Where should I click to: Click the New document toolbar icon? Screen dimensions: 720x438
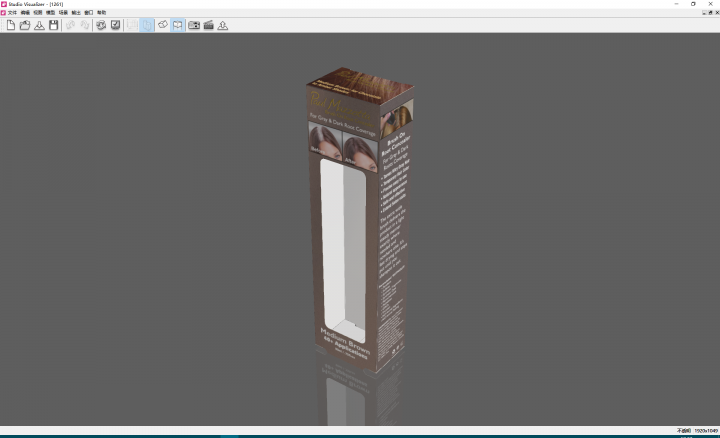(11, 25)
